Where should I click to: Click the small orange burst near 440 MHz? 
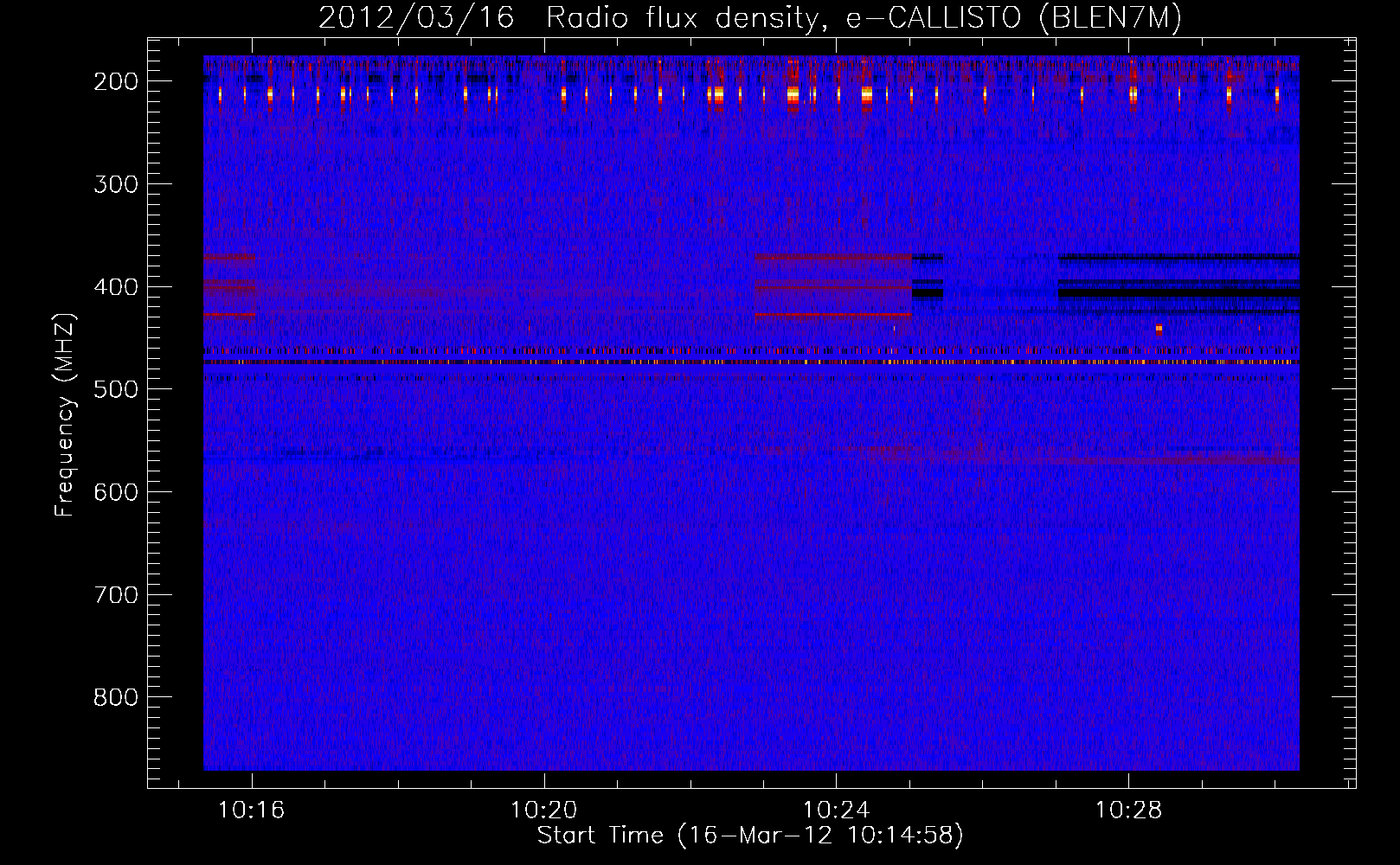1159,329
